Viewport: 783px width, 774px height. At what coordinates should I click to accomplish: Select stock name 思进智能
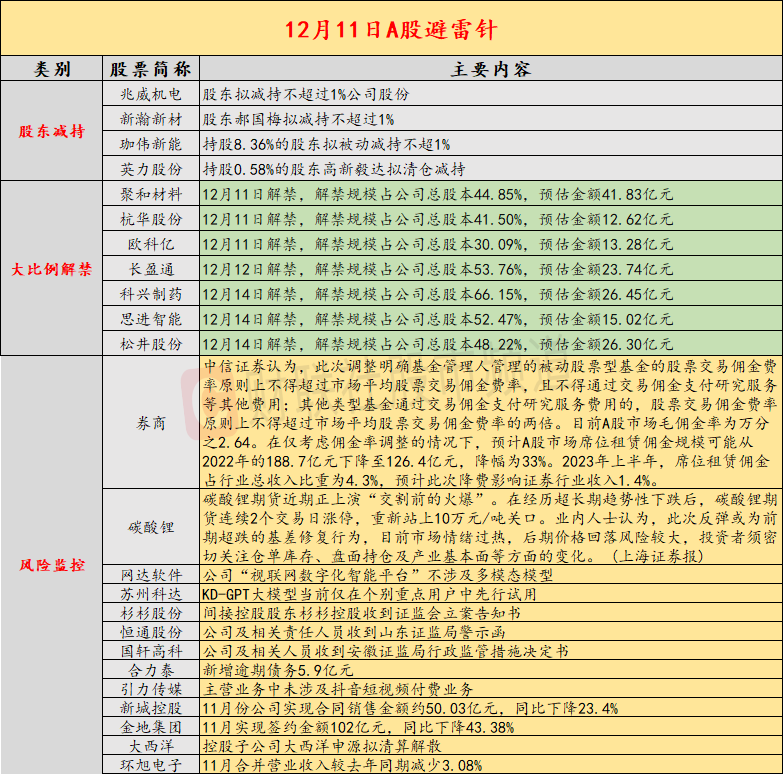pos(151,319)
